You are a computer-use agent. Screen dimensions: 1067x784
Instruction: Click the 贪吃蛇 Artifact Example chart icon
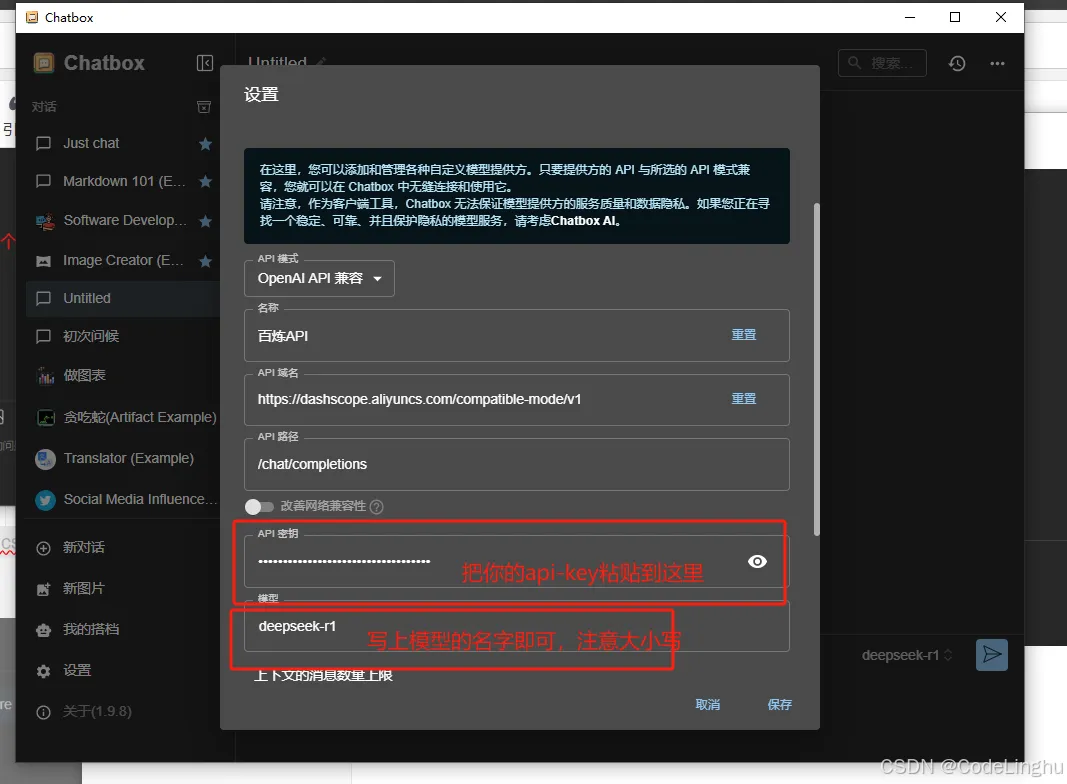45,418
